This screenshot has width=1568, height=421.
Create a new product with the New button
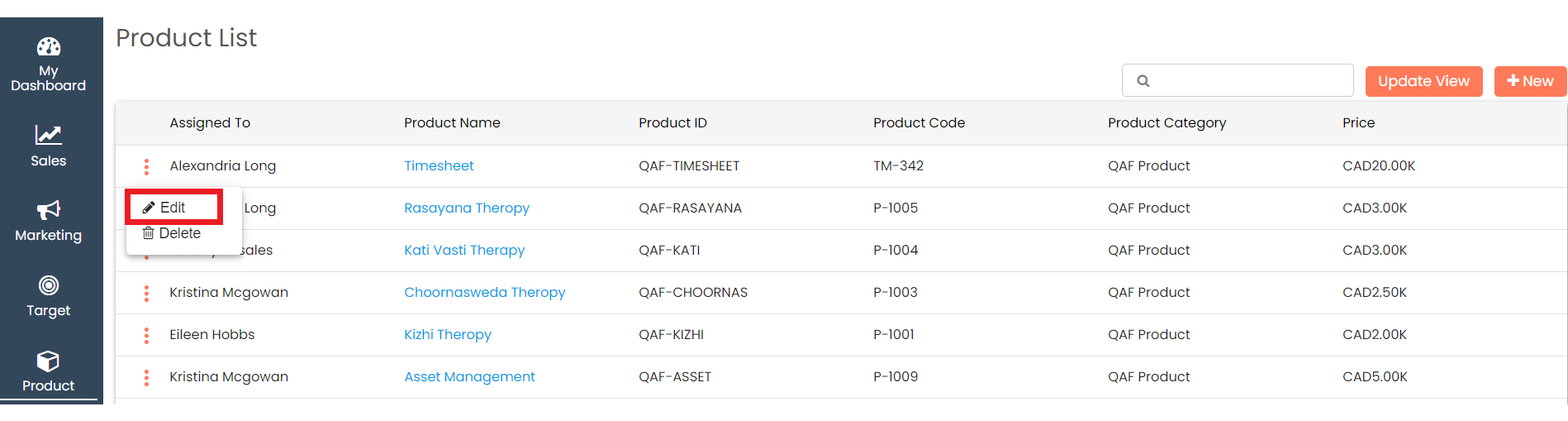pyautogui.click(x=1530, y=81)
